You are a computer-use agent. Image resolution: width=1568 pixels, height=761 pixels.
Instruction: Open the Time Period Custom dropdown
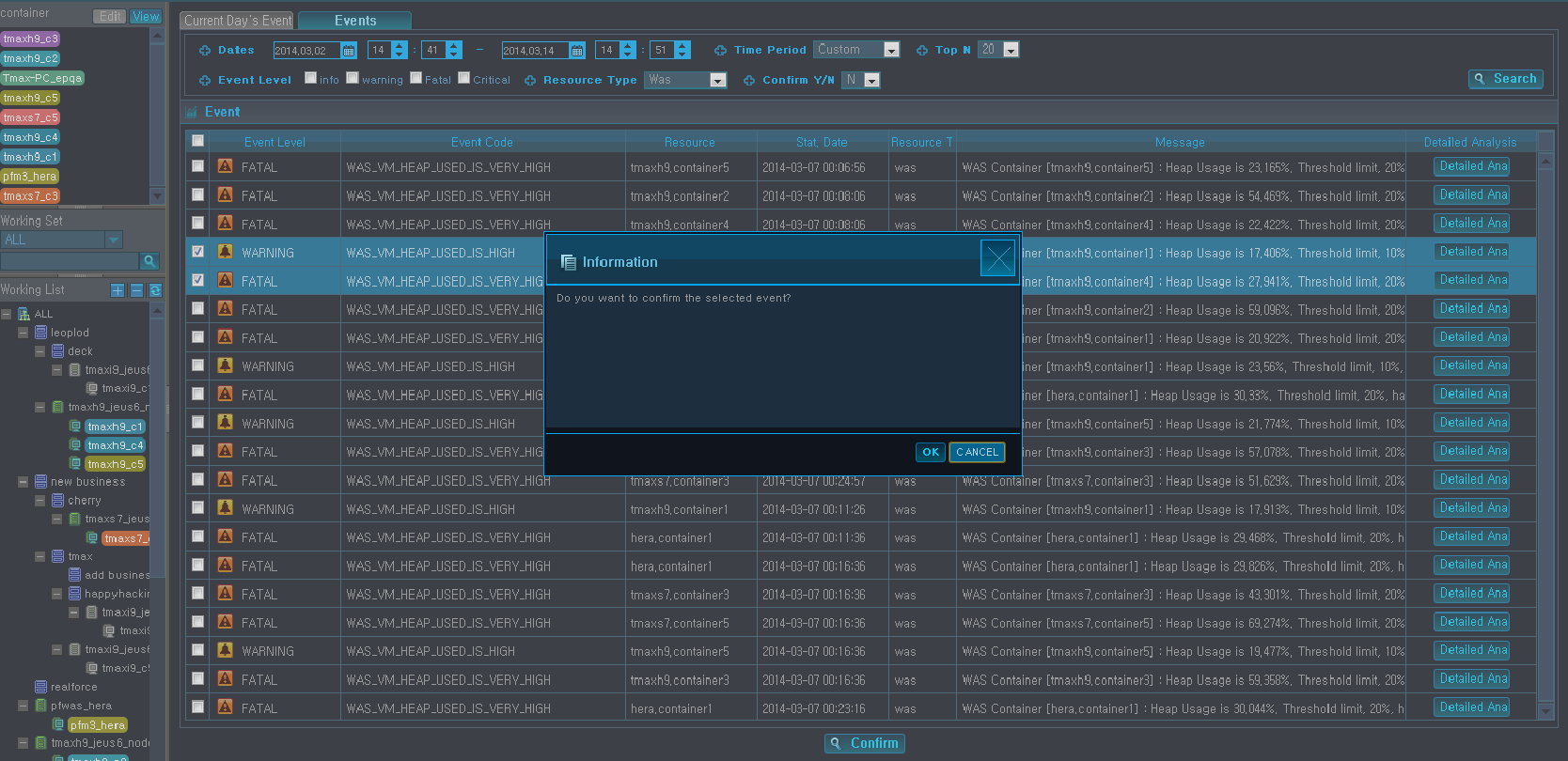(x=892, y=51)
